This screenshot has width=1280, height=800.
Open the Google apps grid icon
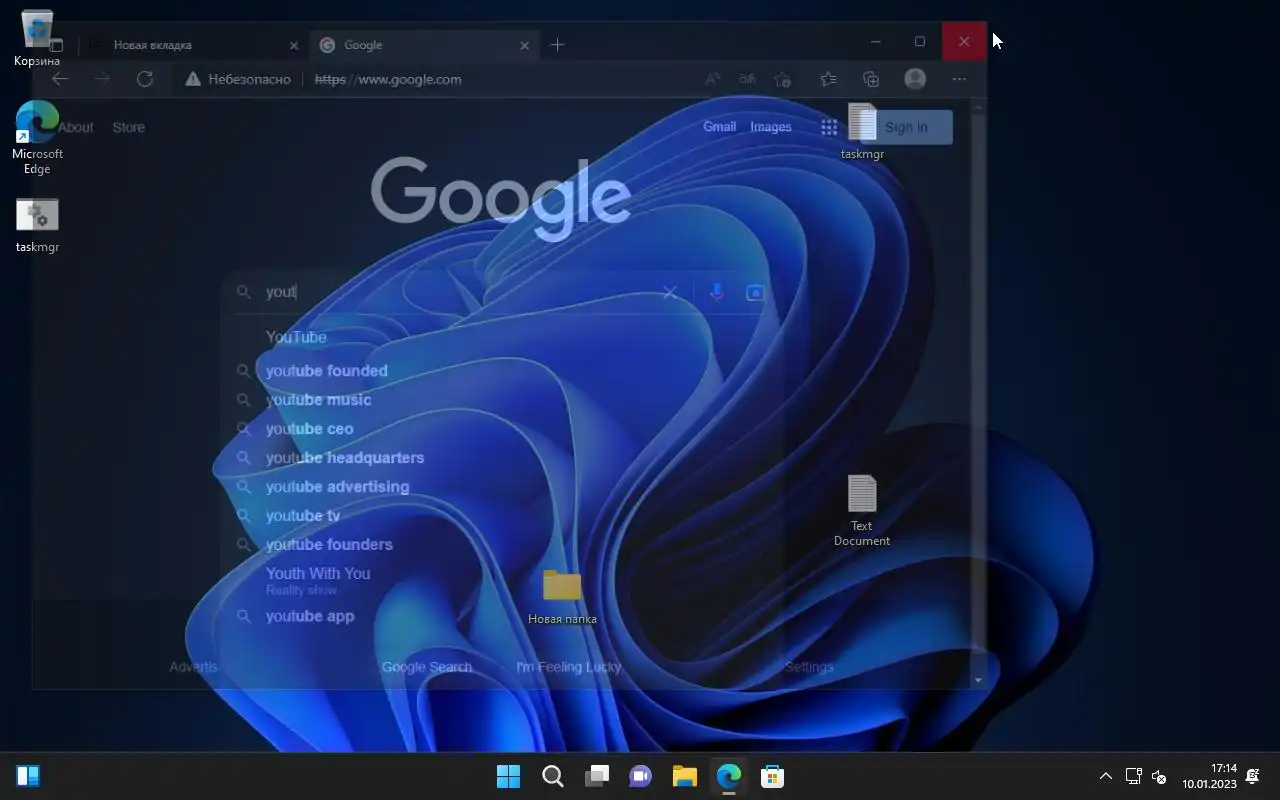(829, 127)
